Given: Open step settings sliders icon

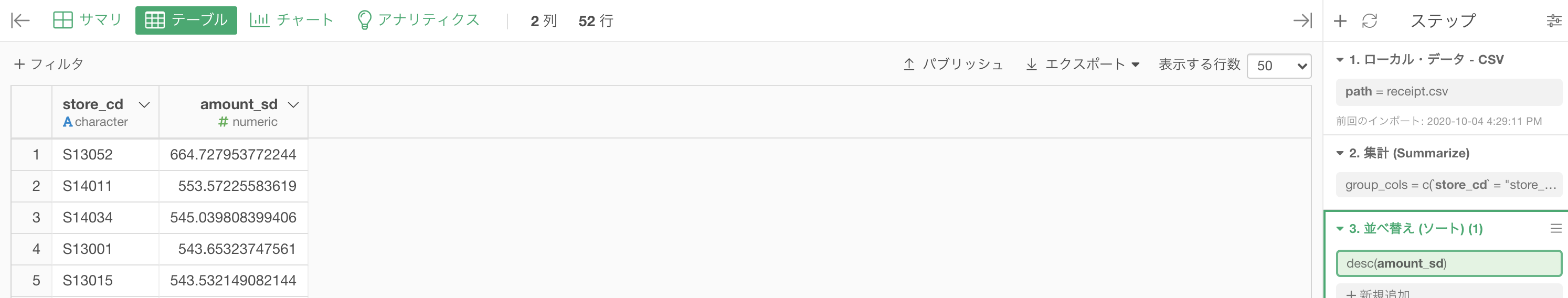Looking at the screenshot, I should tap(1554, 22).
